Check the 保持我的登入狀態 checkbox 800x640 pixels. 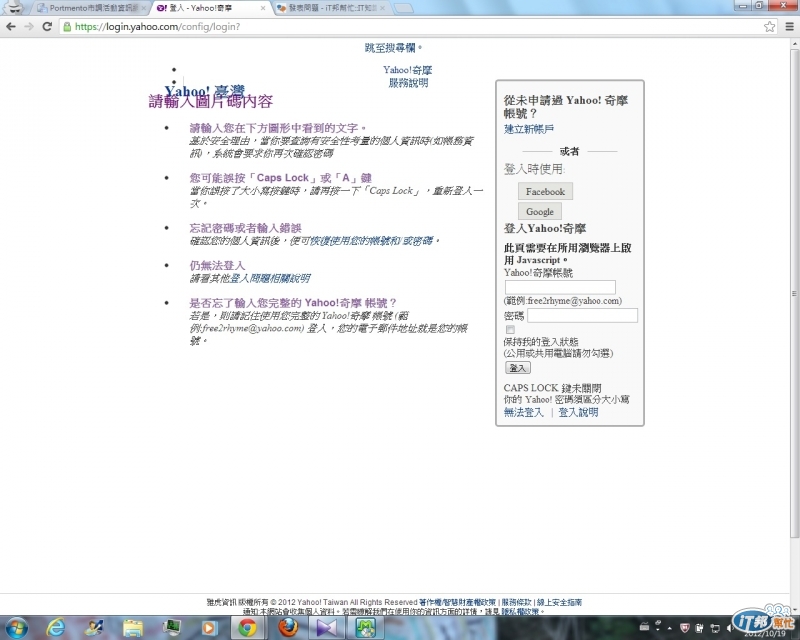pyautogui.click(x=510, y=329)
